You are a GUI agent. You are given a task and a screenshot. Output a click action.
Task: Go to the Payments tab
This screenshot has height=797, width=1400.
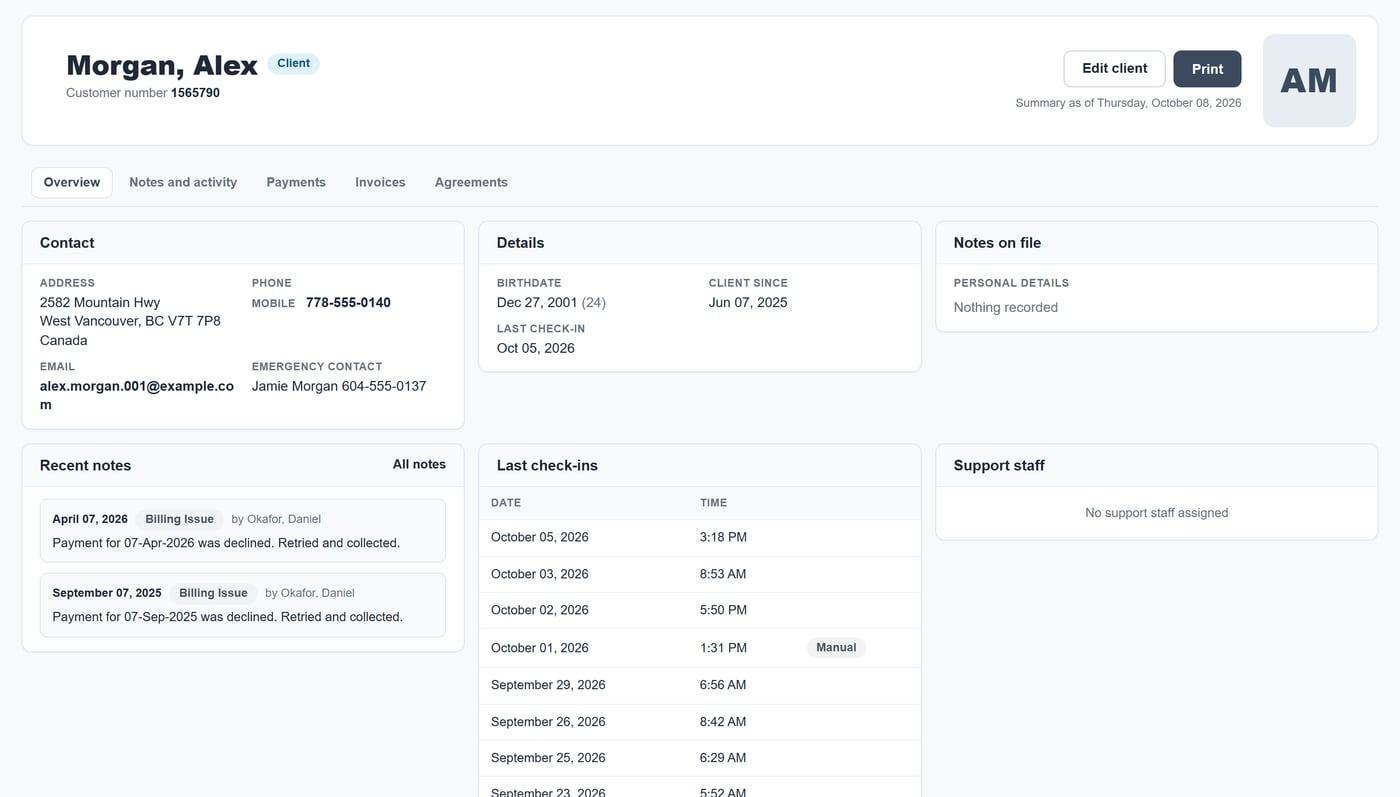[296, 182]
